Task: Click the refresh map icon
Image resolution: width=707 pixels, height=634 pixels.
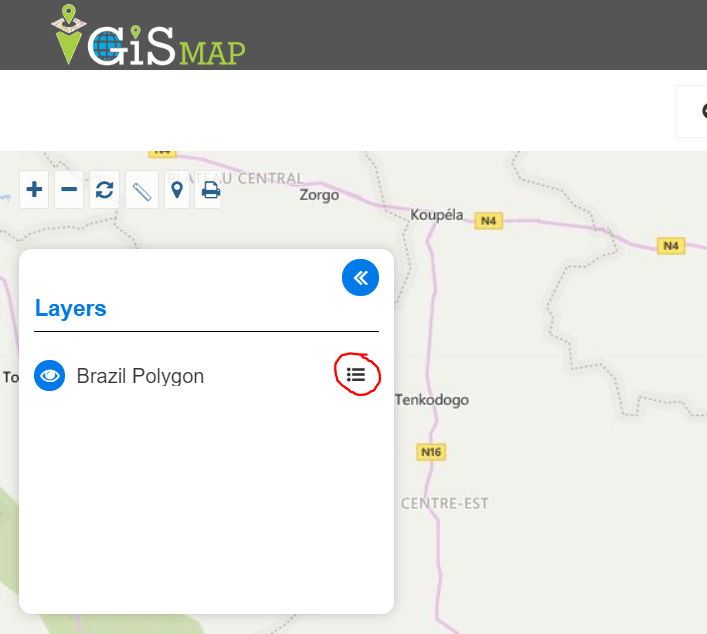Action: point(105,189)
